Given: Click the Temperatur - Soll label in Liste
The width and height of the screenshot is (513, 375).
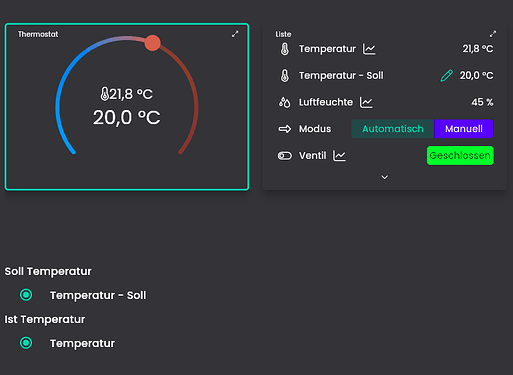Looking at the screenshot, I should click(x=341, y=76).
